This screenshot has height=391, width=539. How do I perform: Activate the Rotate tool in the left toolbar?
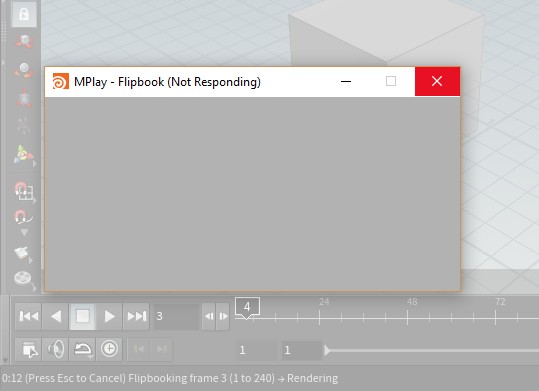pos(24,70)
